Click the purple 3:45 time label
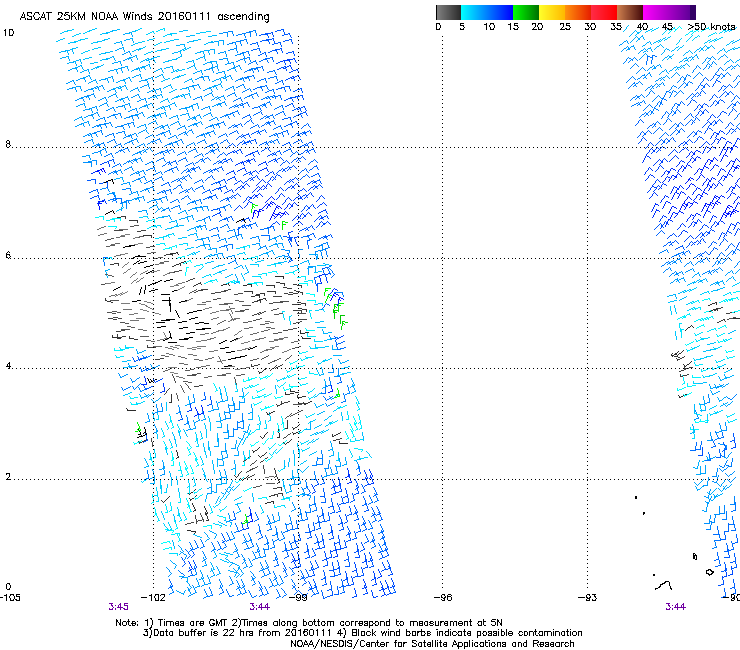The width and height of the screenshot is (740, 650). point(118,607)
